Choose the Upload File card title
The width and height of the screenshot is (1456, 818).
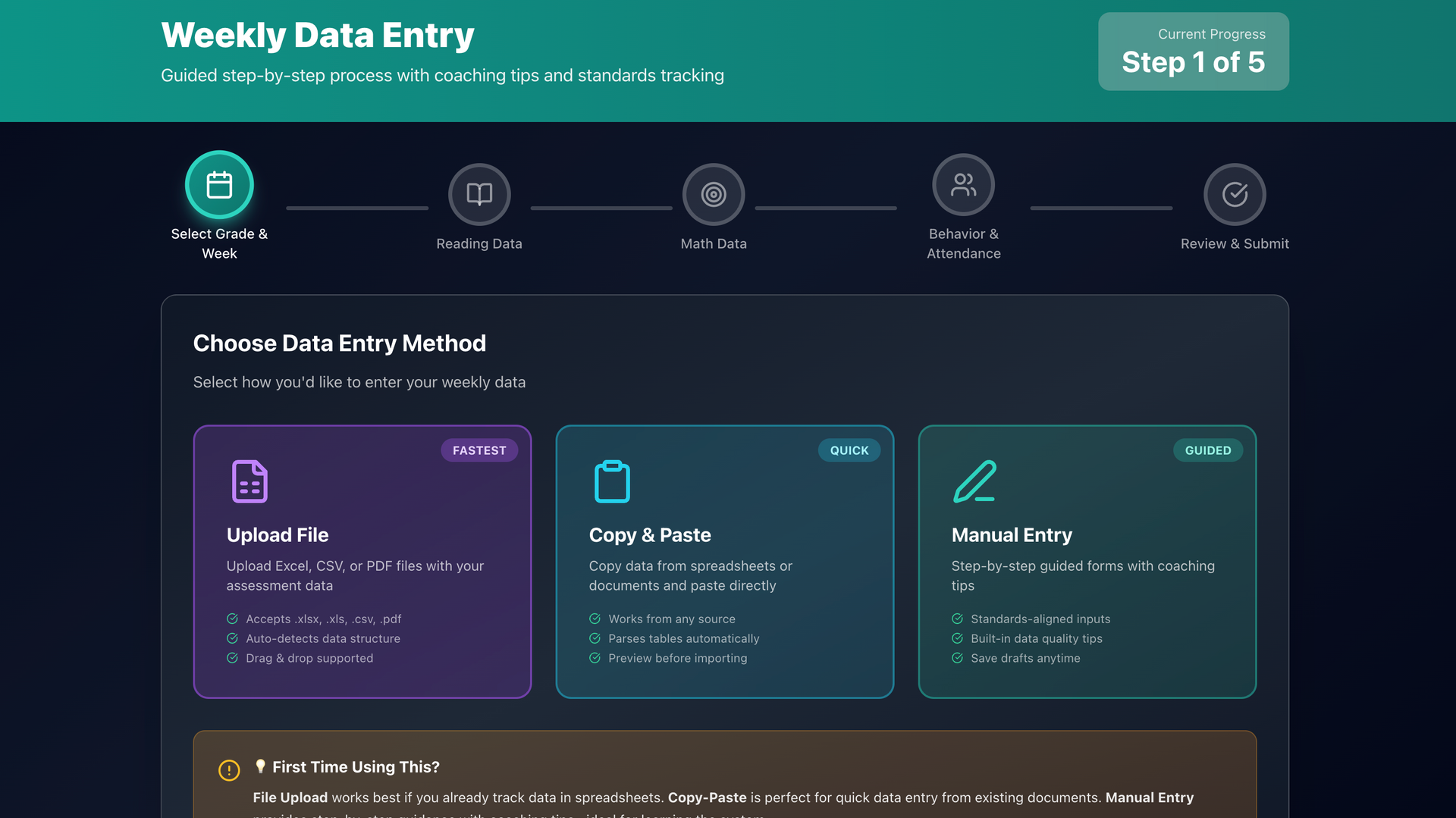pos(278,535)
